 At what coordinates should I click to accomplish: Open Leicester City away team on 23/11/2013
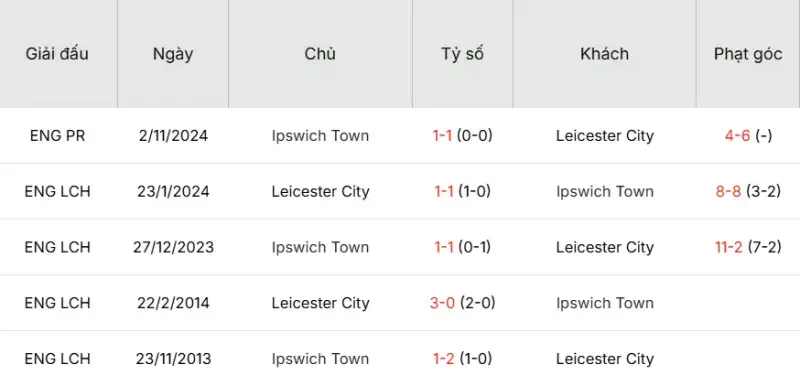point(605,358)
